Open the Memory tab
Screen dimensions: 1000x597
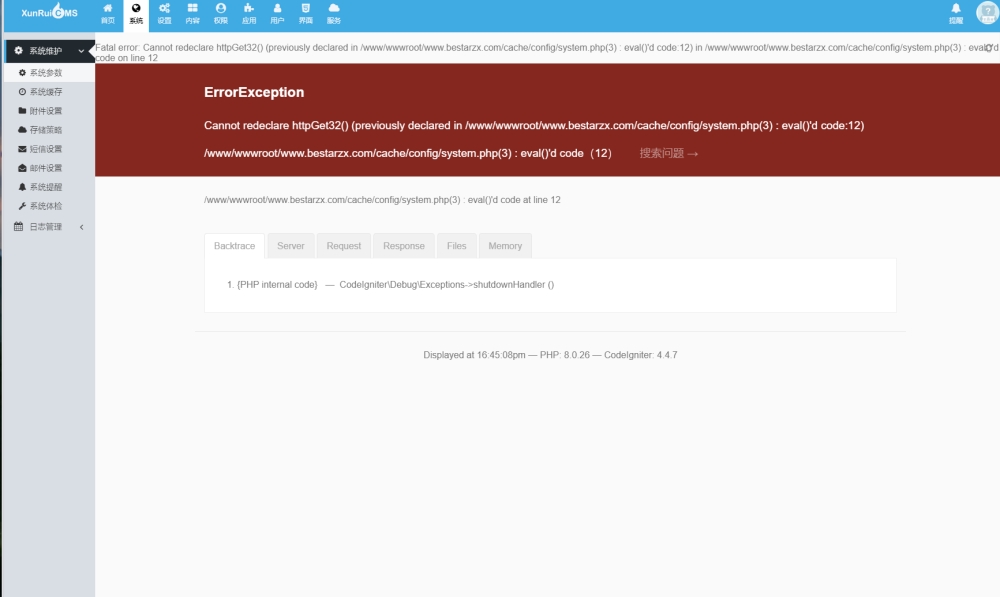pos(505,246)
